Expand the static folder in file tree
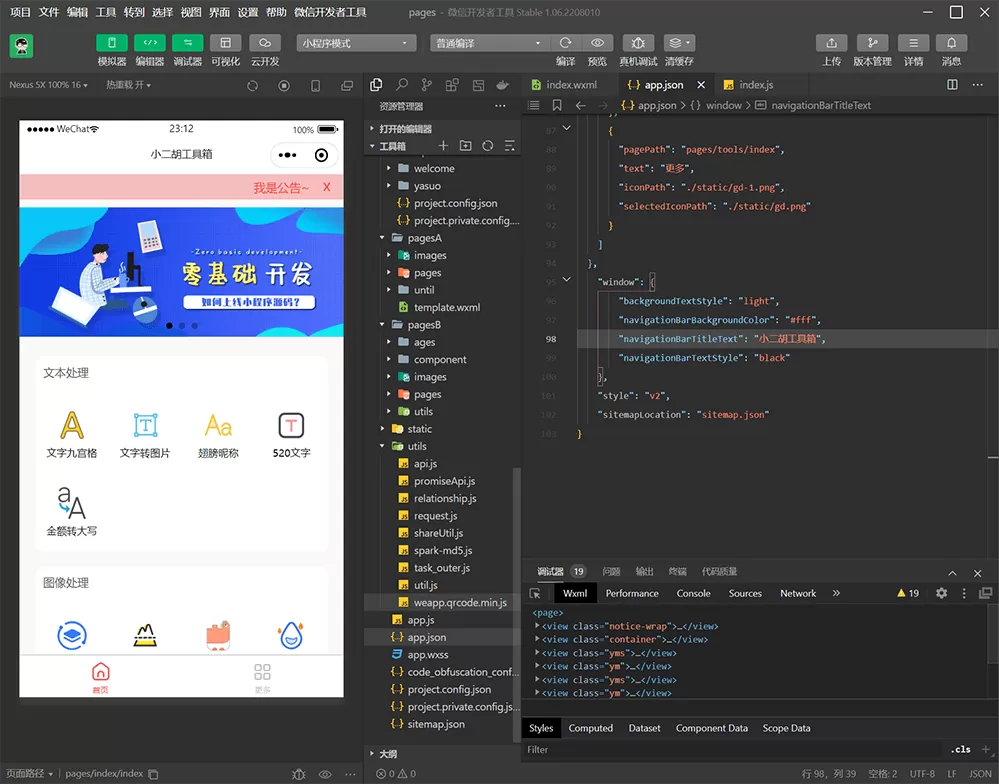 (x=419, y=429)
